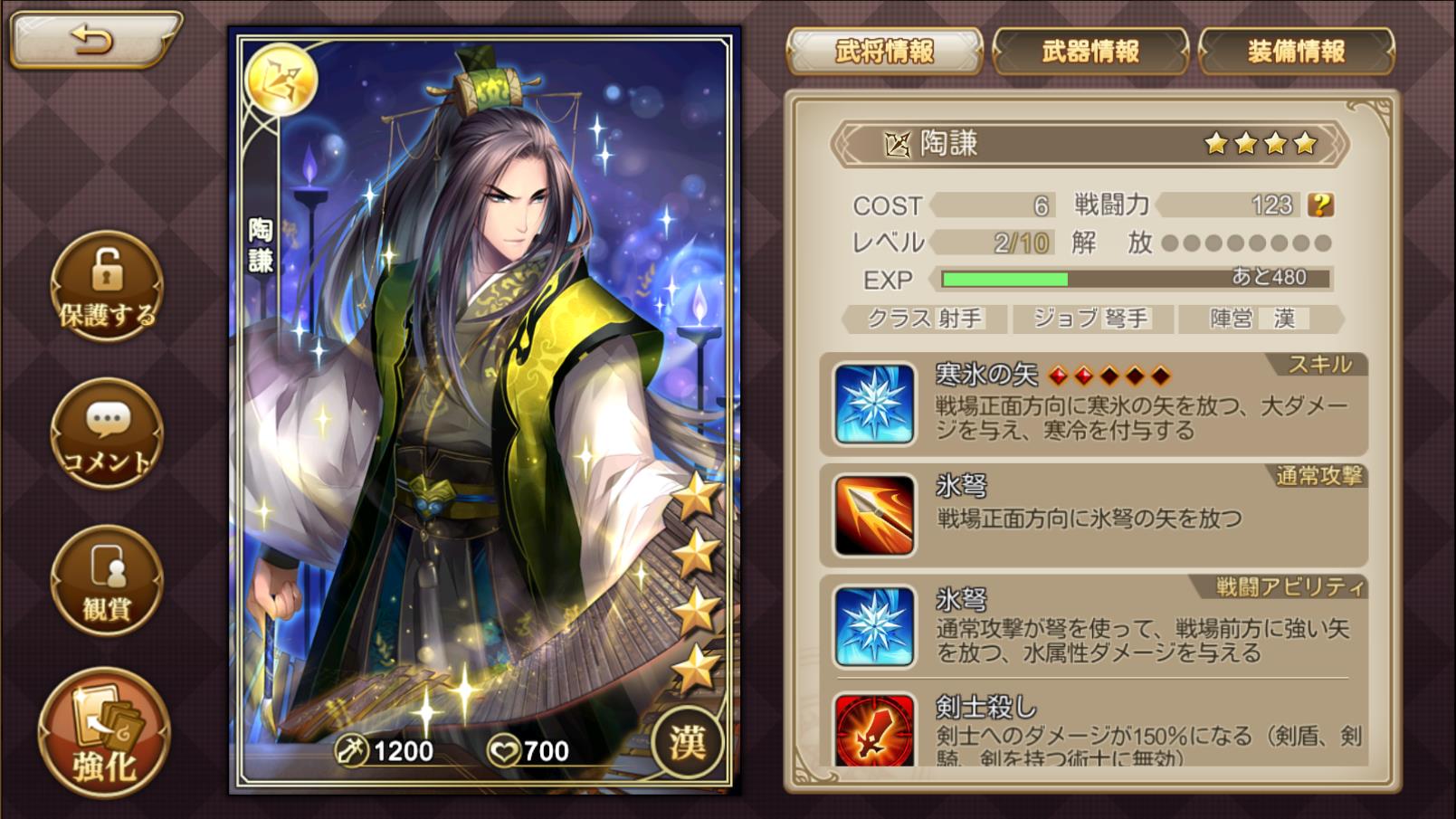Switch to the 装備情報 tab

(1296, 52)
